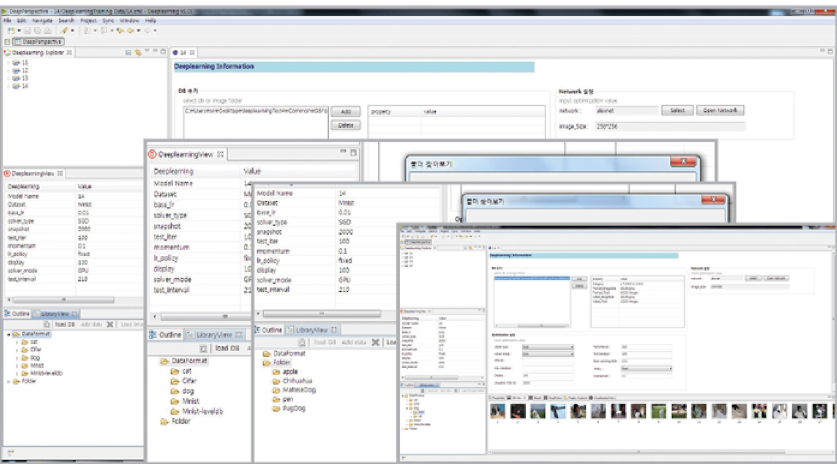837x464 pixels.
Task: Switch to the 14 editor tab
Action: pyautogui.click(x=184, y=52)
